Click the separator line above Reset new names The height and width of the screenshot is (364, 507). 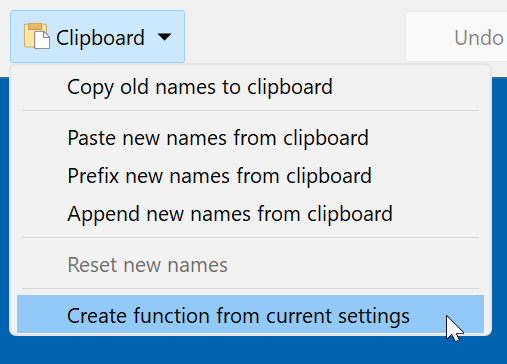[250, 238]
